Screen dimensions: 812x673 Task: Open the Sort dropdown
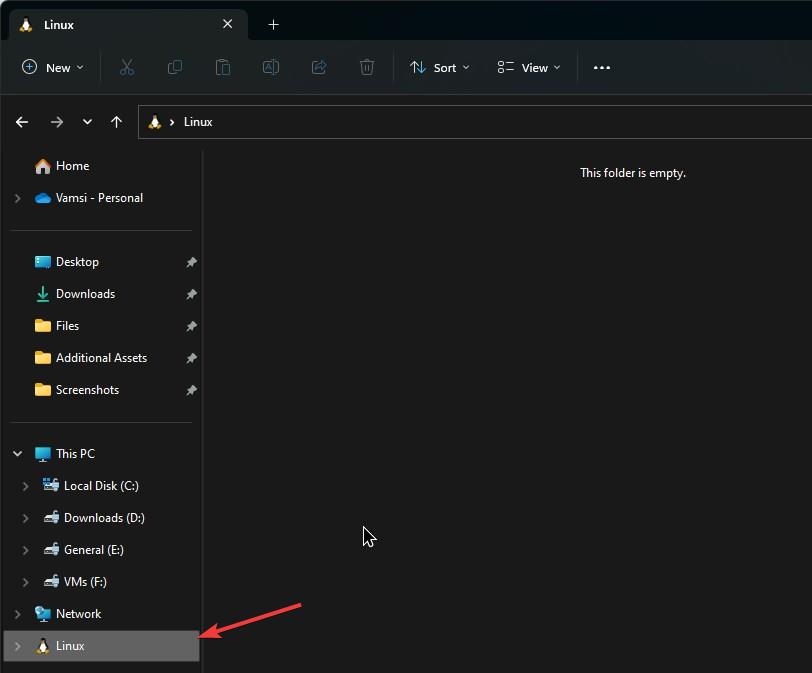(440, 67)
